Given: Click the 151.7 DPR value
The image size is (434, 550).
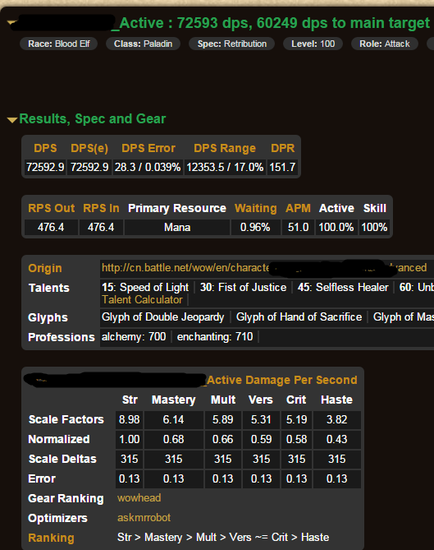Looking at the screenshot, I should [x=282, y=167].
